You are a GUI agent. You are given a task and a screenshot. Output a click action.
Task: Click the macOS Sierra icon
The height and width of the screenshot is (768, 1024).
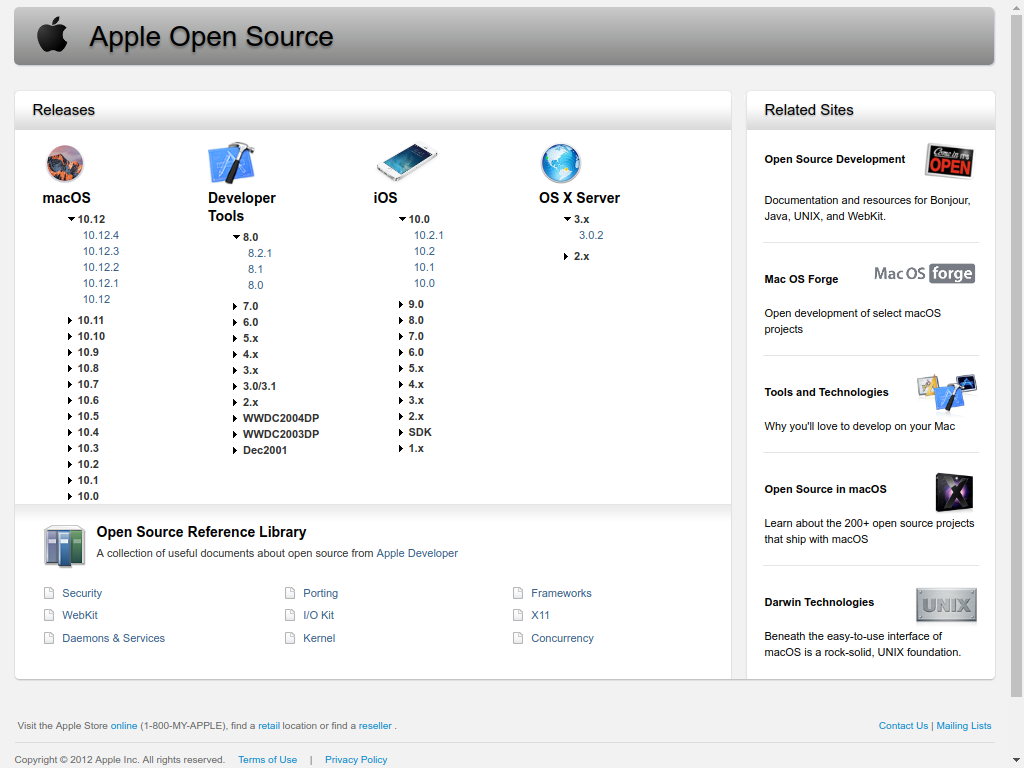pos(65,163)
